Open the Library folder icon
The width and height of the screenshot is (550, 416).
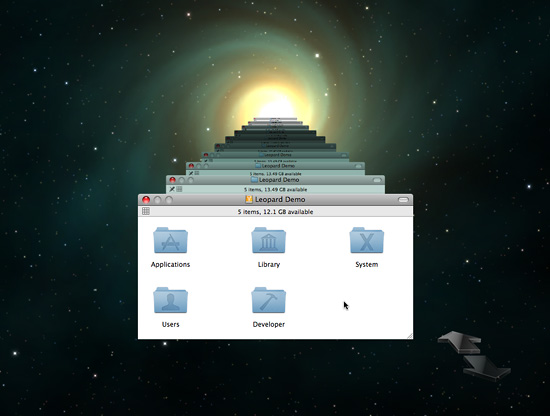269,240
